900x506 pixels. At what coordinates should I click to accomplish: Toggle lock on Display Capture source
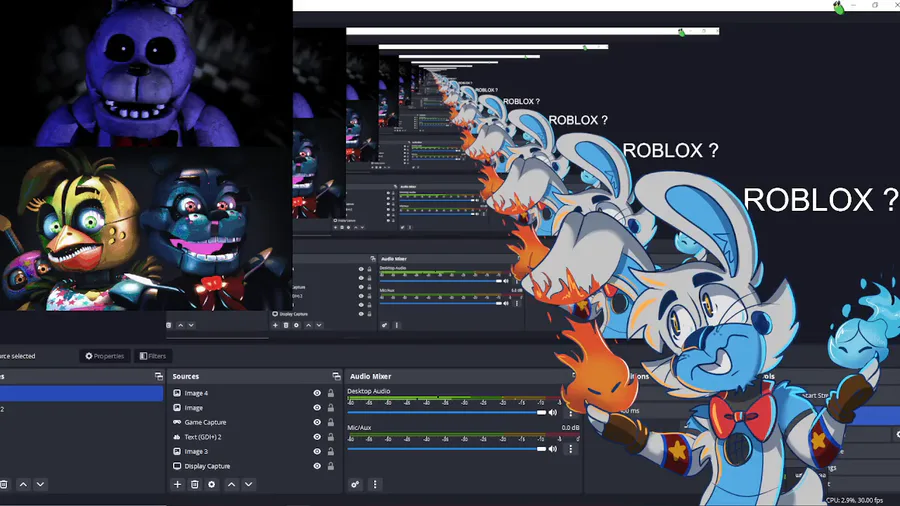[x=331, y=466]
